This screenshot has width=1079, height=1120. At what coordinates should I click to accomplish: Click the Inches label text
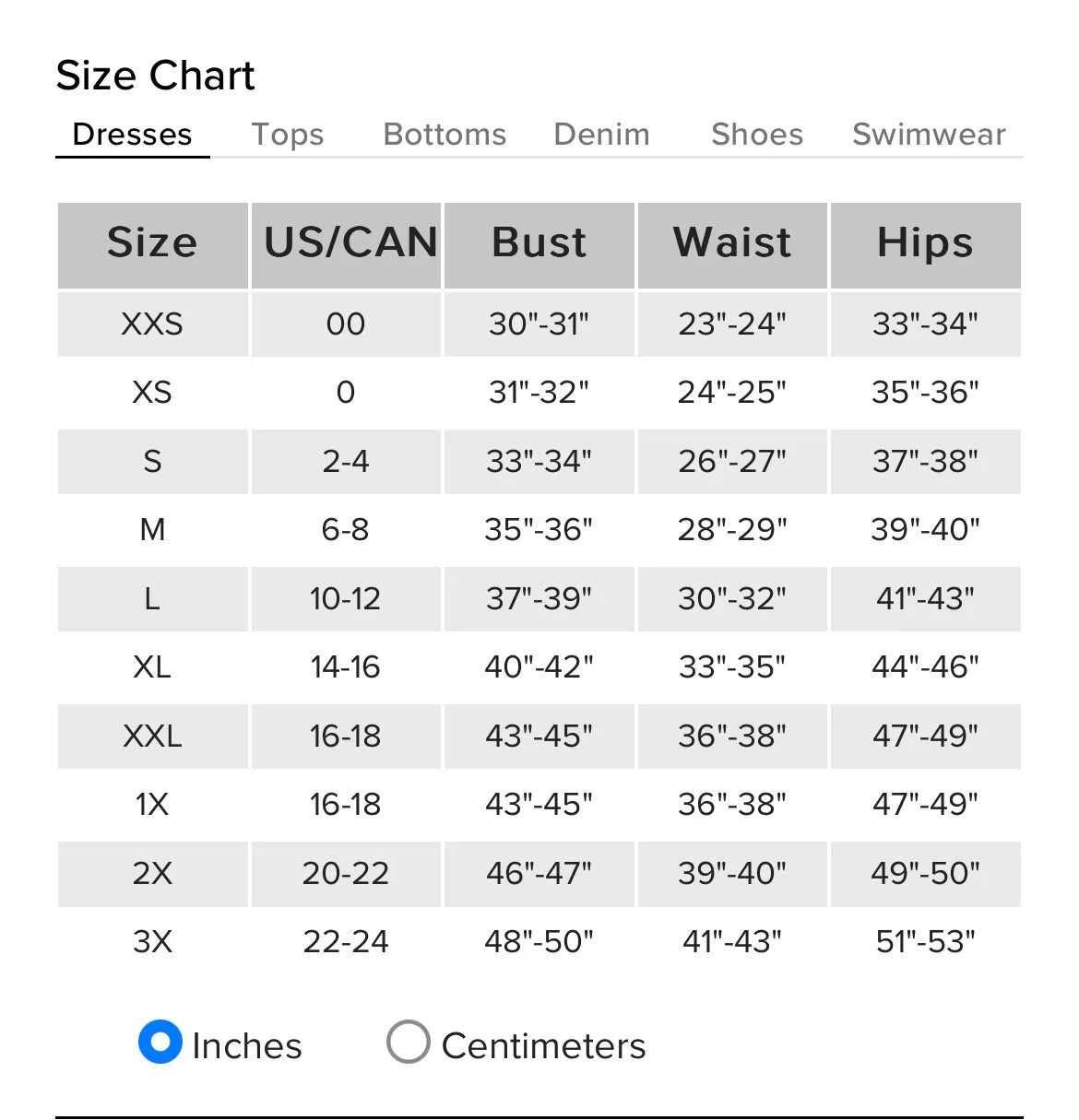(x=247, y=1046)
